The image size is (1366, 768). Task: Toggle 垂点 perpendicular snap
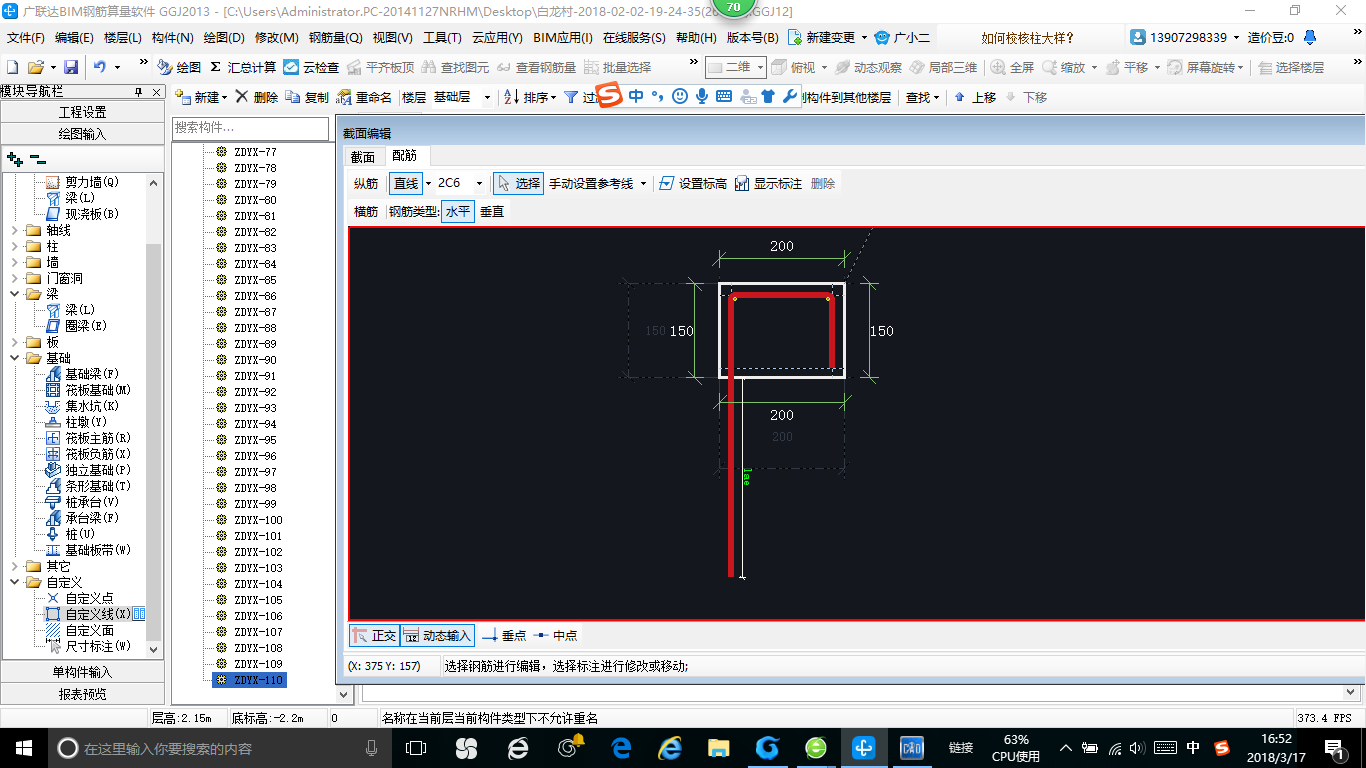[504, 635]
